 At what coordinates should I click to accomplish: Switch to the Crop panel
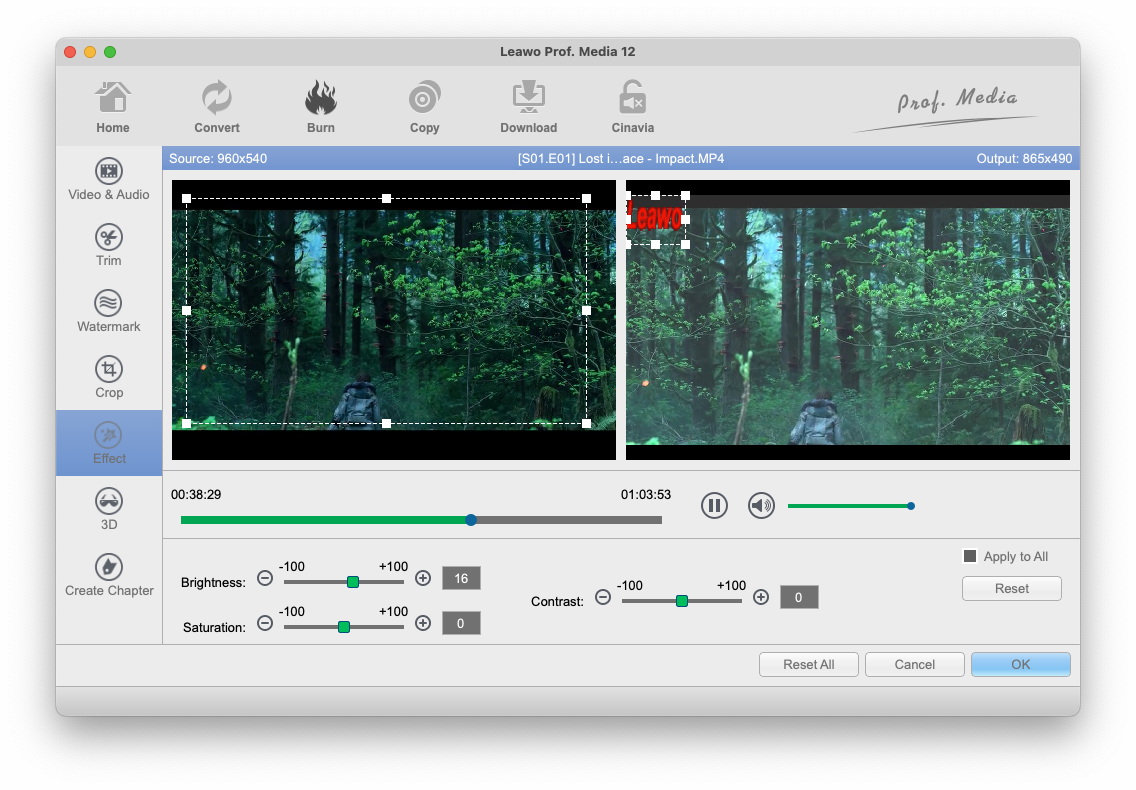(x=109, y=377)
